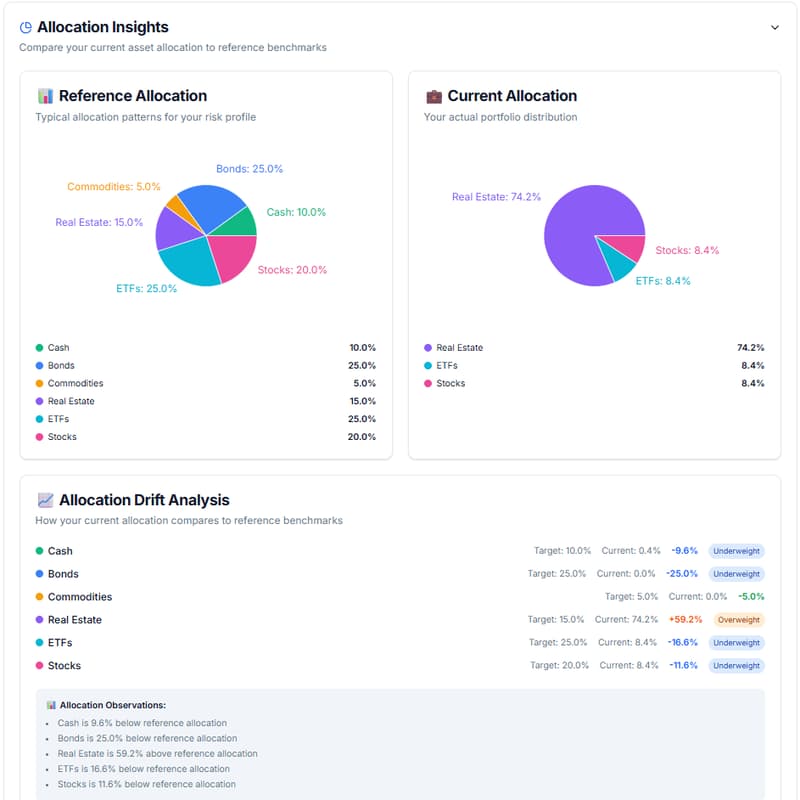Click the Commodities: 5.0% pie chart label
800x800 pixels.
coord(113,187)
